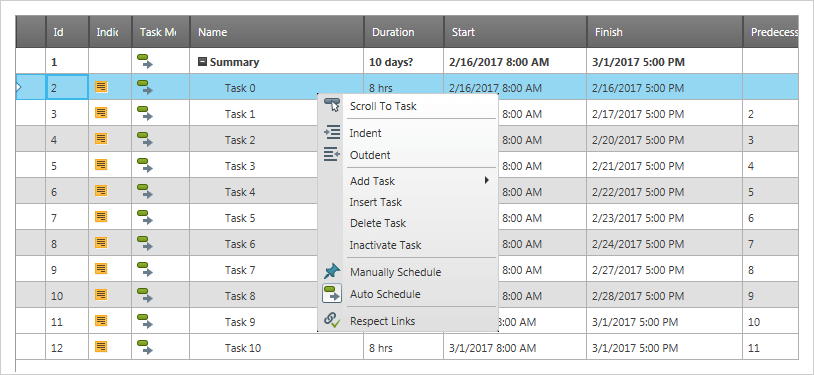Click the Manually Schedule pin icon

point(332,271)
